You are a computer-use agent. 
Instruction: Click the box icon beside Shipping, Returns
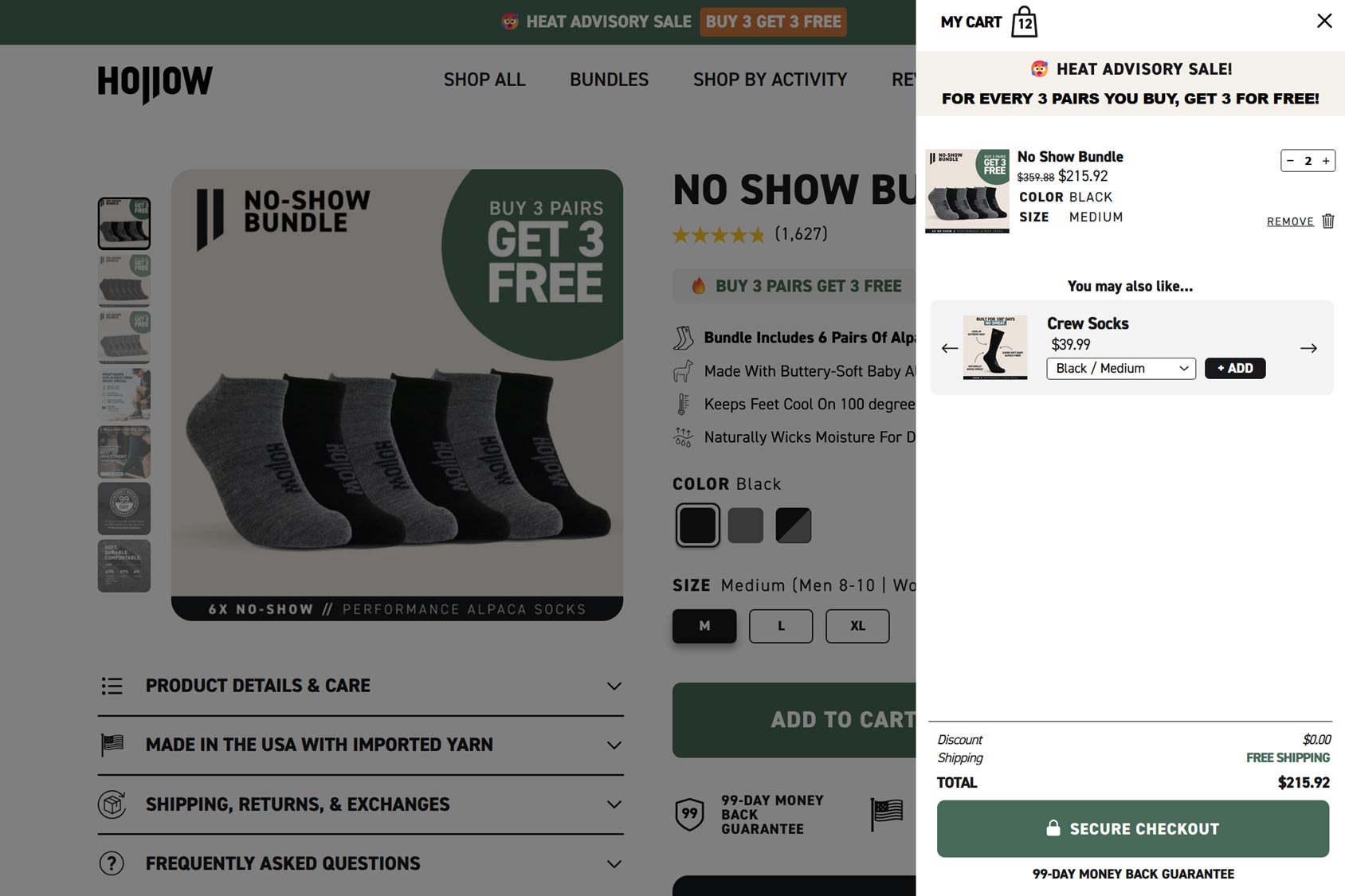pos(112,804)
